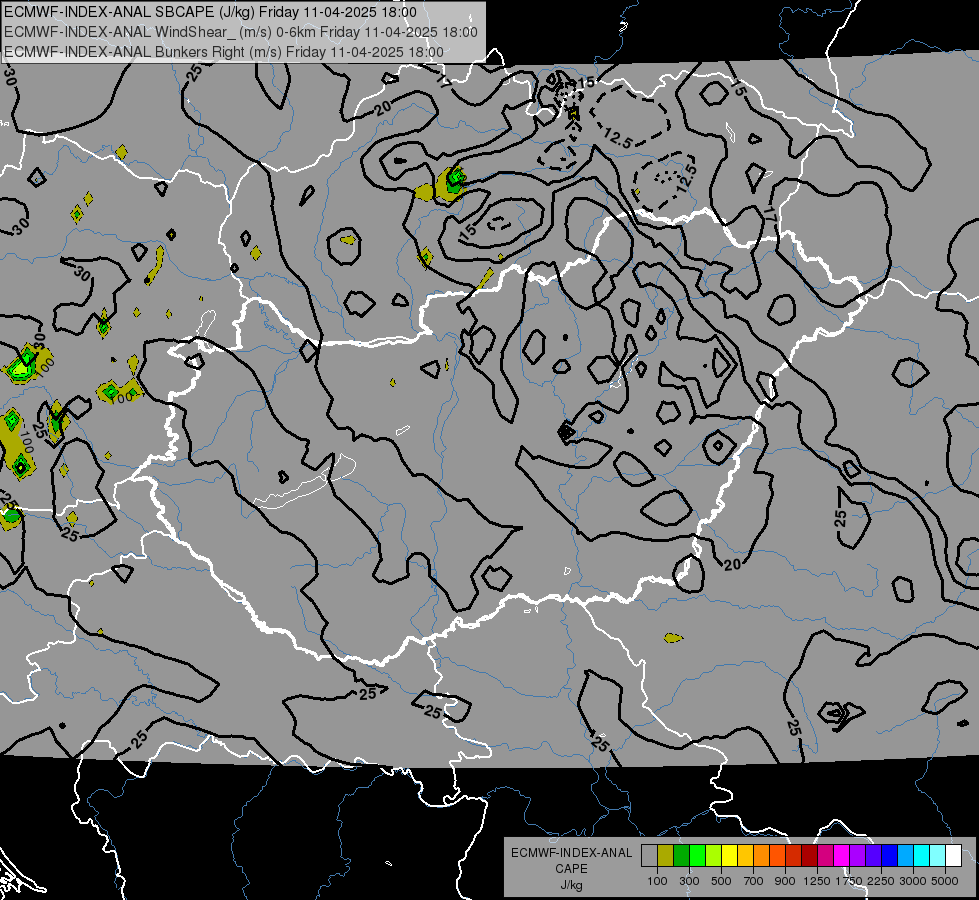Viewport: 979px width, 900px height.
Task: Click the bright cyan legend swatch
Action: click(921, 855)
